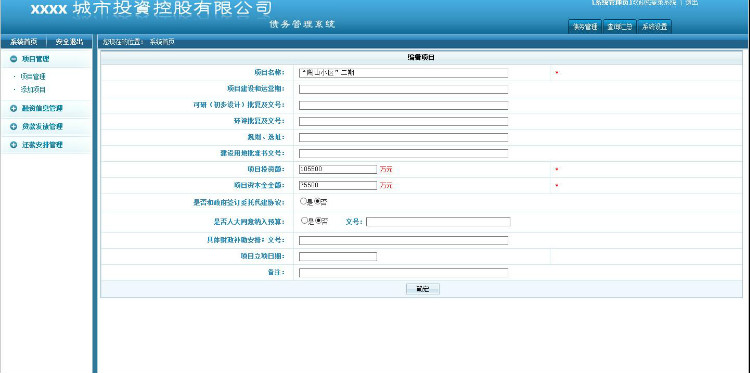
Task: Focus the 项目资本金金额 input field
Action: click(338, 185)
